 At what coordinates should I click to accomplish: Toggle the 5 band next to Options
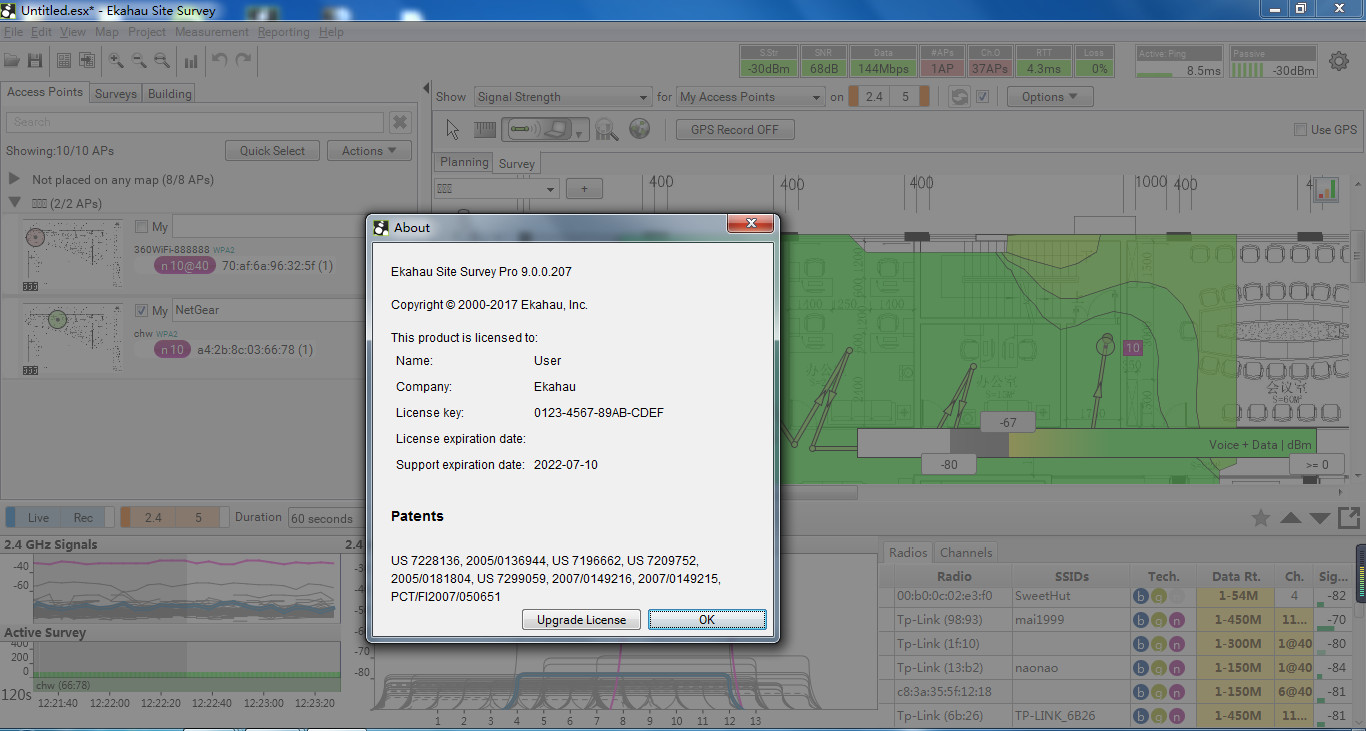coord(905,97)
